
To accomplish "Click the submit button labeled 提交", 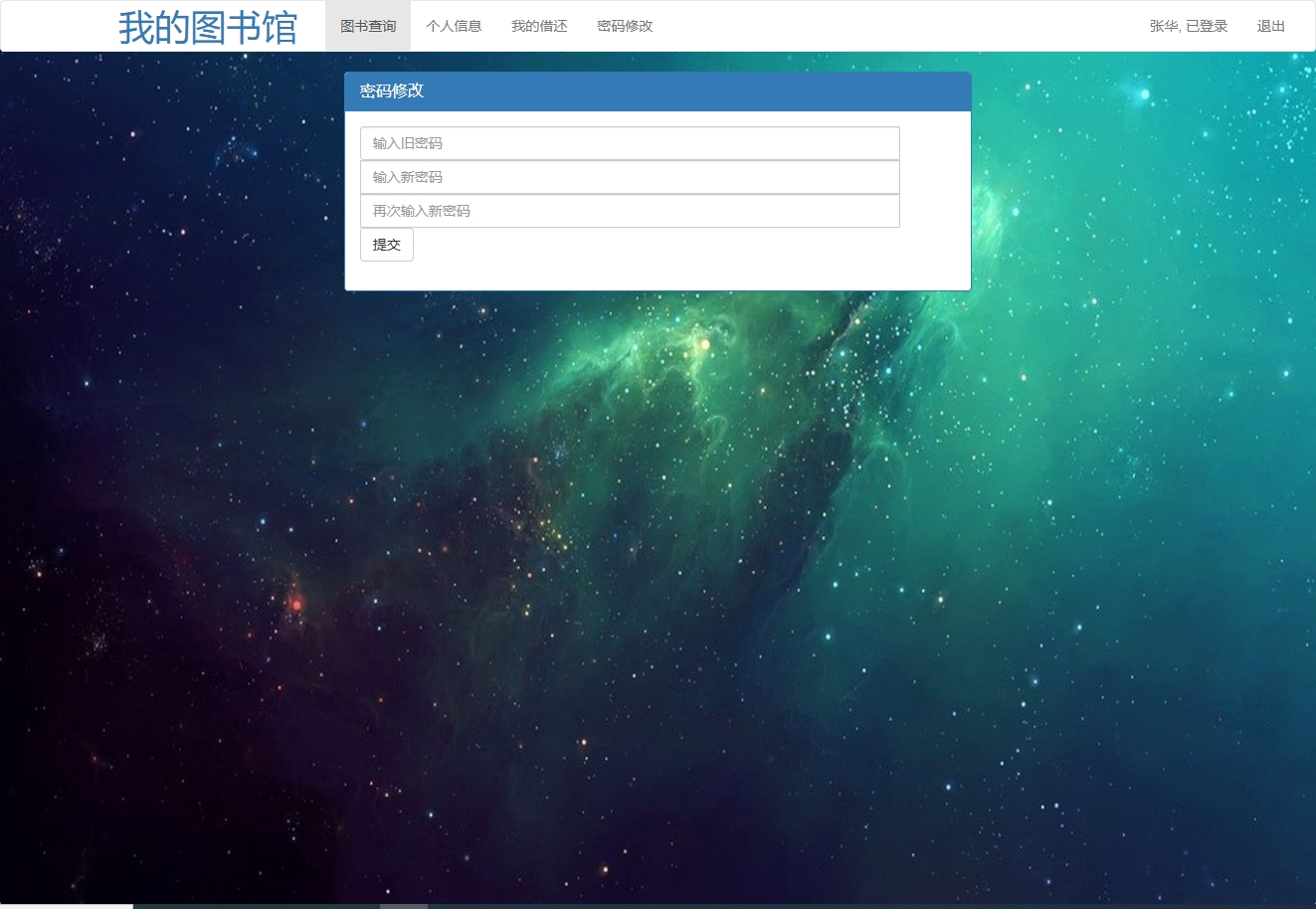I will click(386, 245).
